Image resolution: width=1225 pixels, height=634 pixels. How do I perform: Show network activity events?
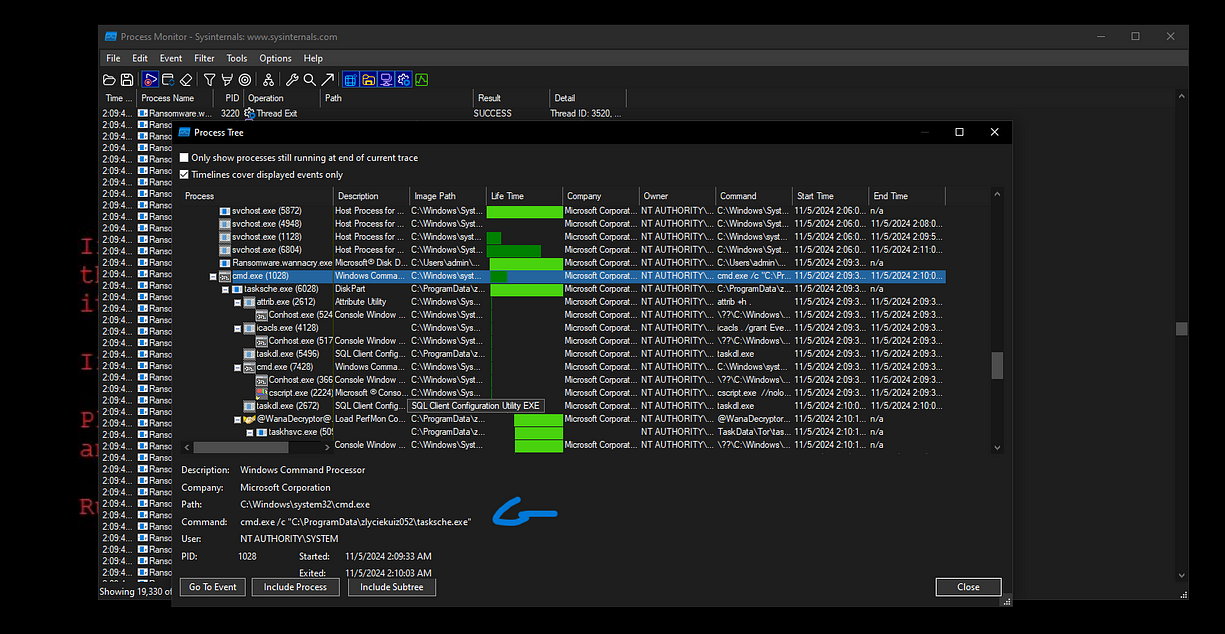pos(387,79)
